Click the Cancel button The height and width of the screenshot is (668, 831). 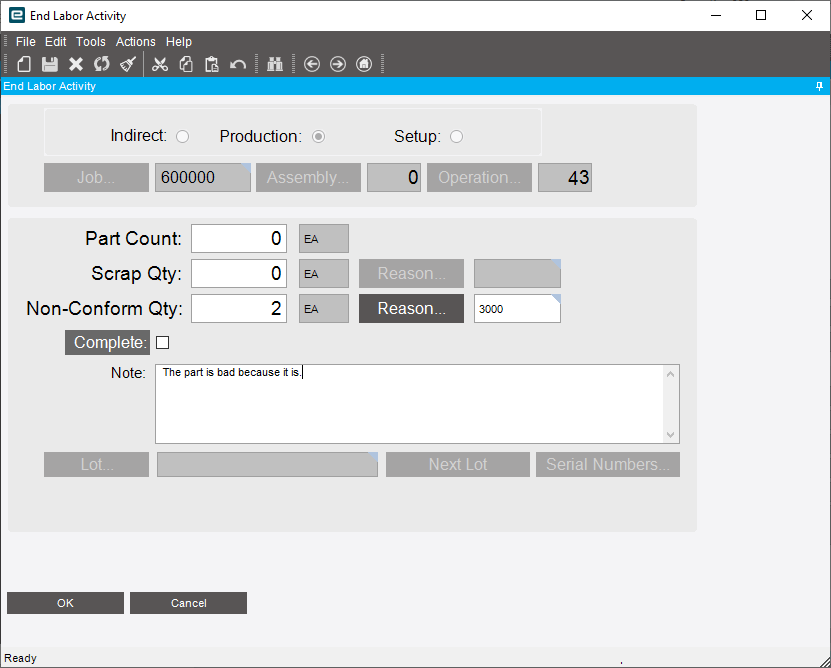[188, 603]
